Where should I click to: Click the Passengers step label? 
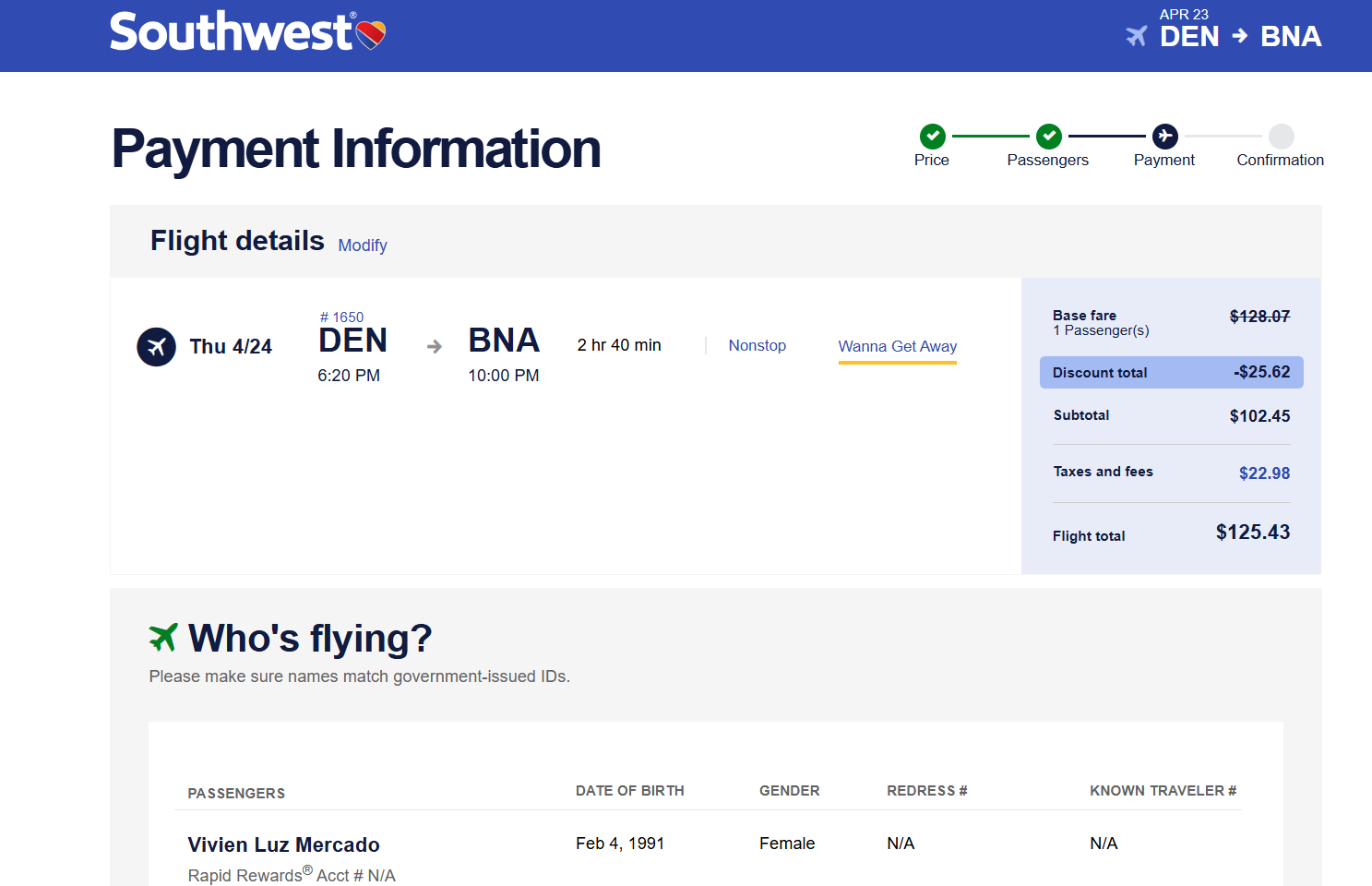point(1047,161)
